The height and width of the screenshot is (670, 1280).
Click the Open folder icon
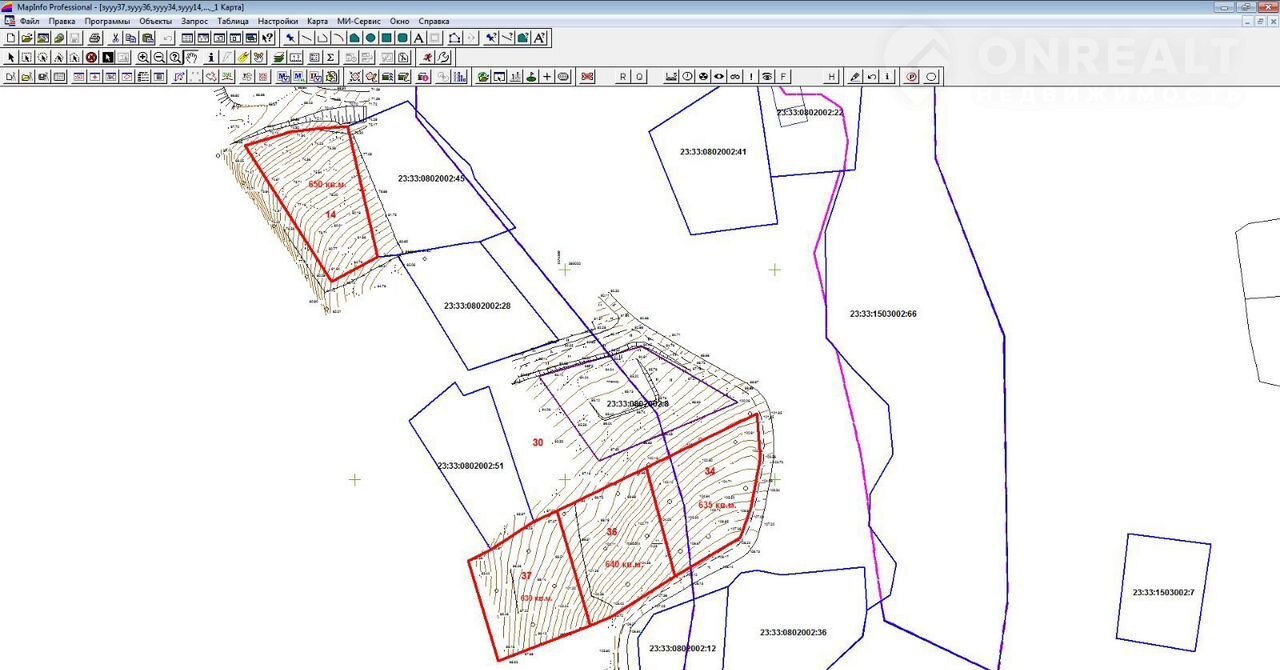(x=27, y=38)
